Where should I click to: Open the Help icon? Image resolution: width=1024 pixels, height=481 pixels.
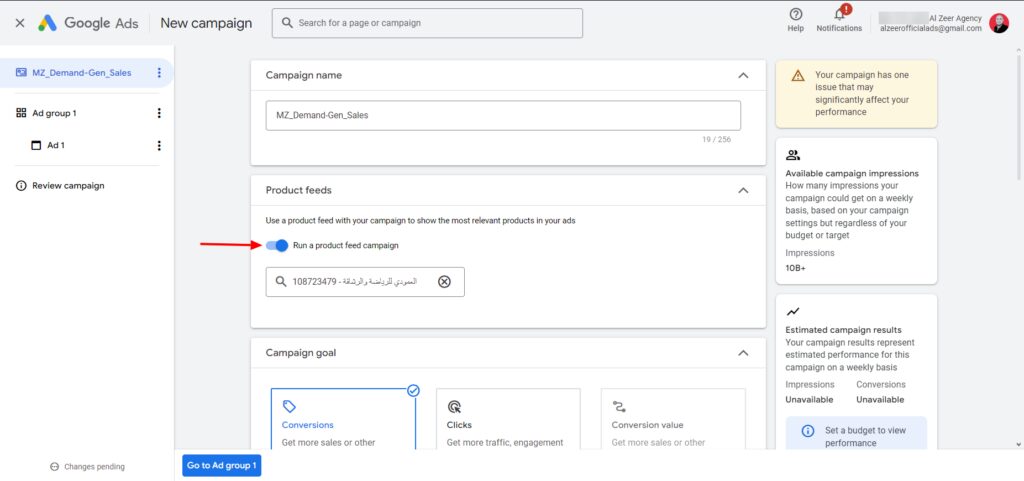795,14
